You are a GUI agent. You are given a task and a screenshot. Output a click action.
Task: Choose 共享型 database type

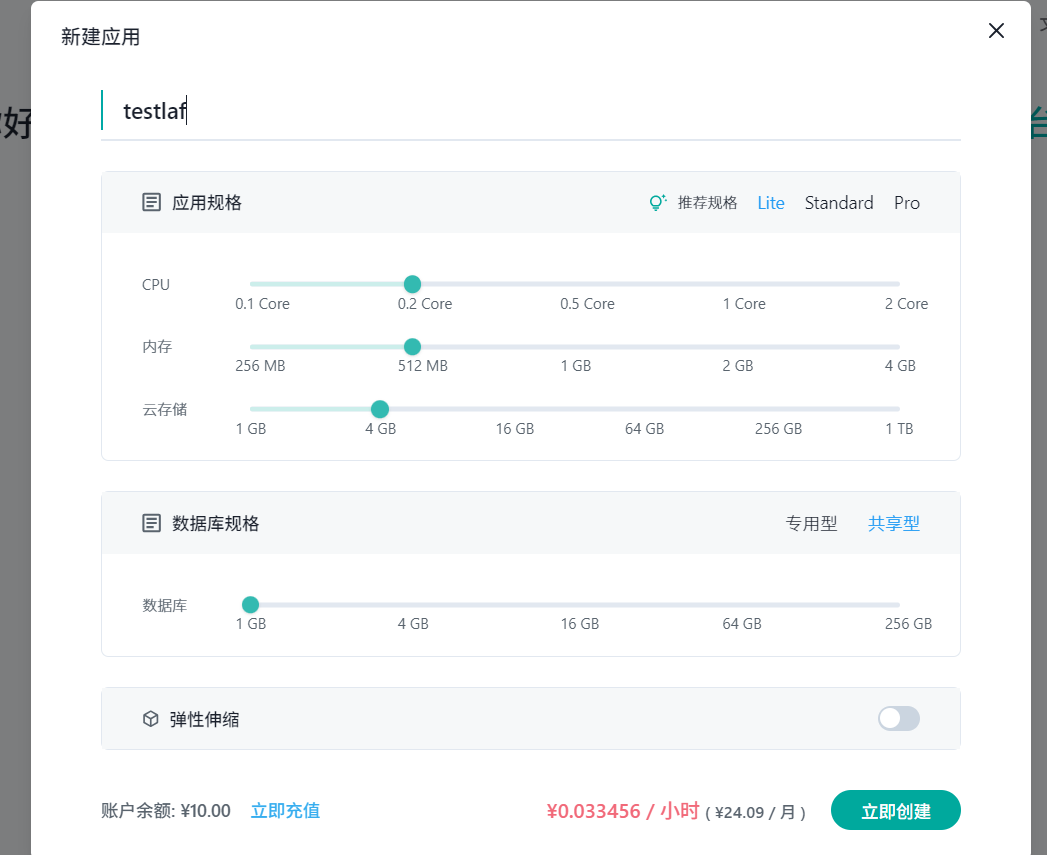[893, 524]
